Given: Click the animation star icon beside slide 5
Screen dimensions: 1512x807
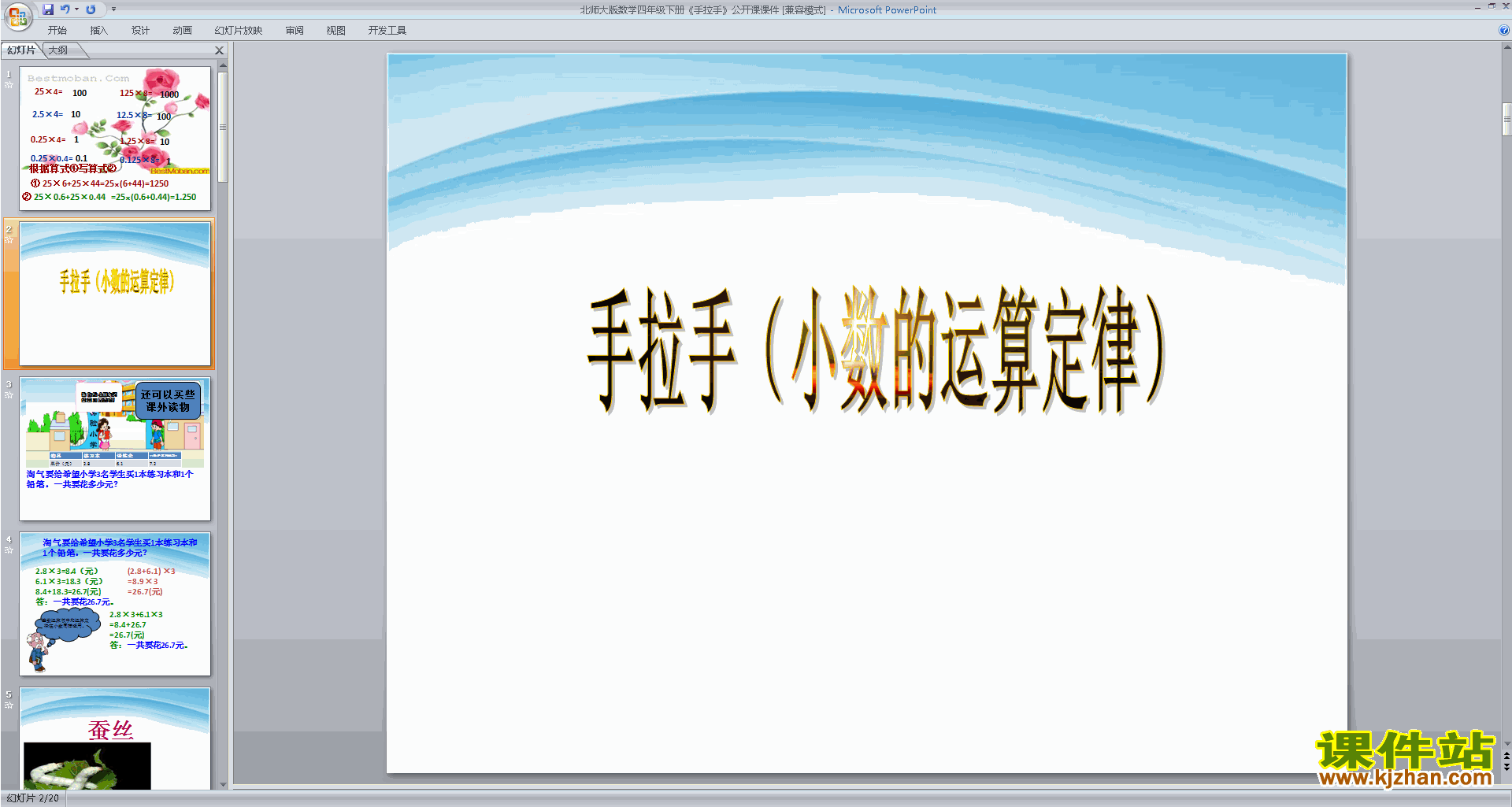Looking at the screenshot, I should tap(9, 705).
